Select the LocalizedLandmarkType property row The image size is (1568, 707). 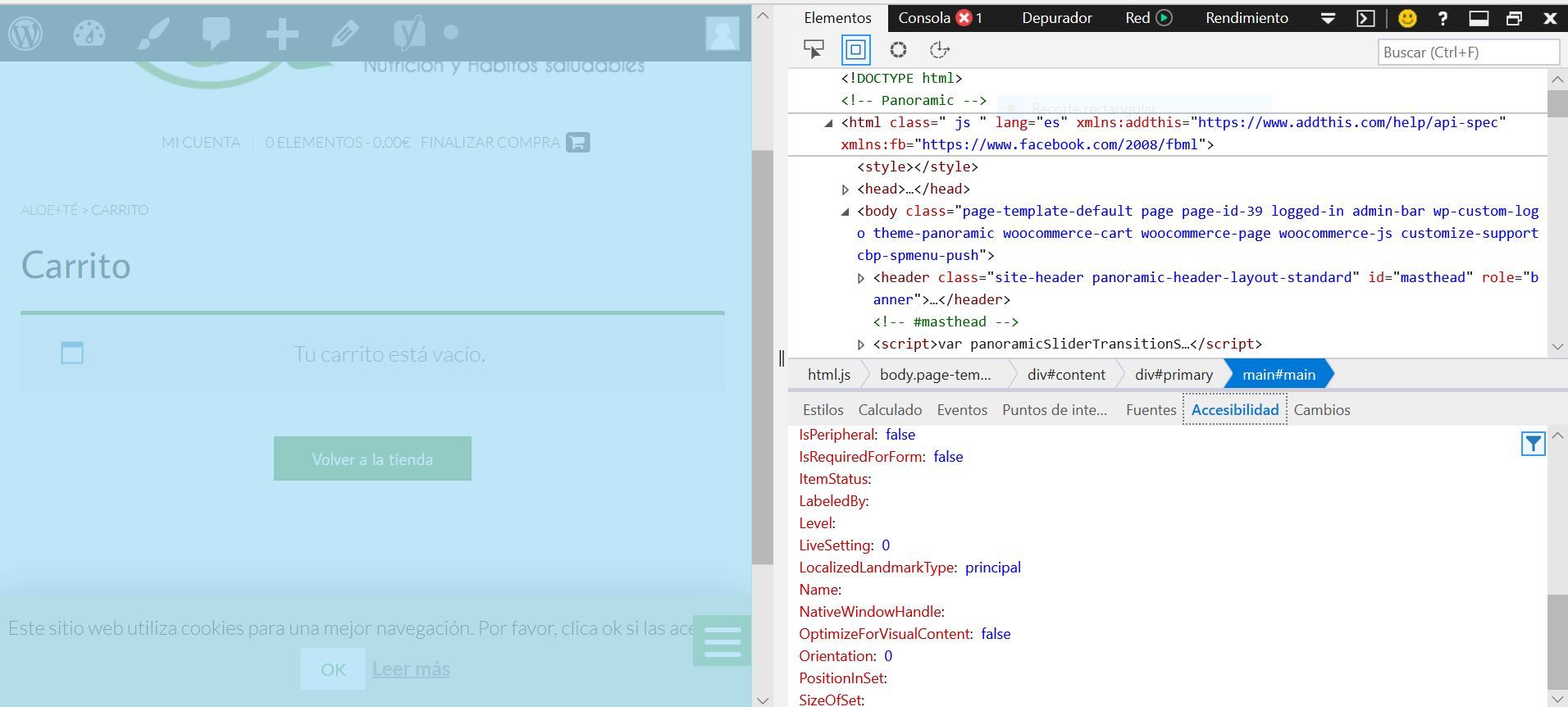[x=909, y=568]
